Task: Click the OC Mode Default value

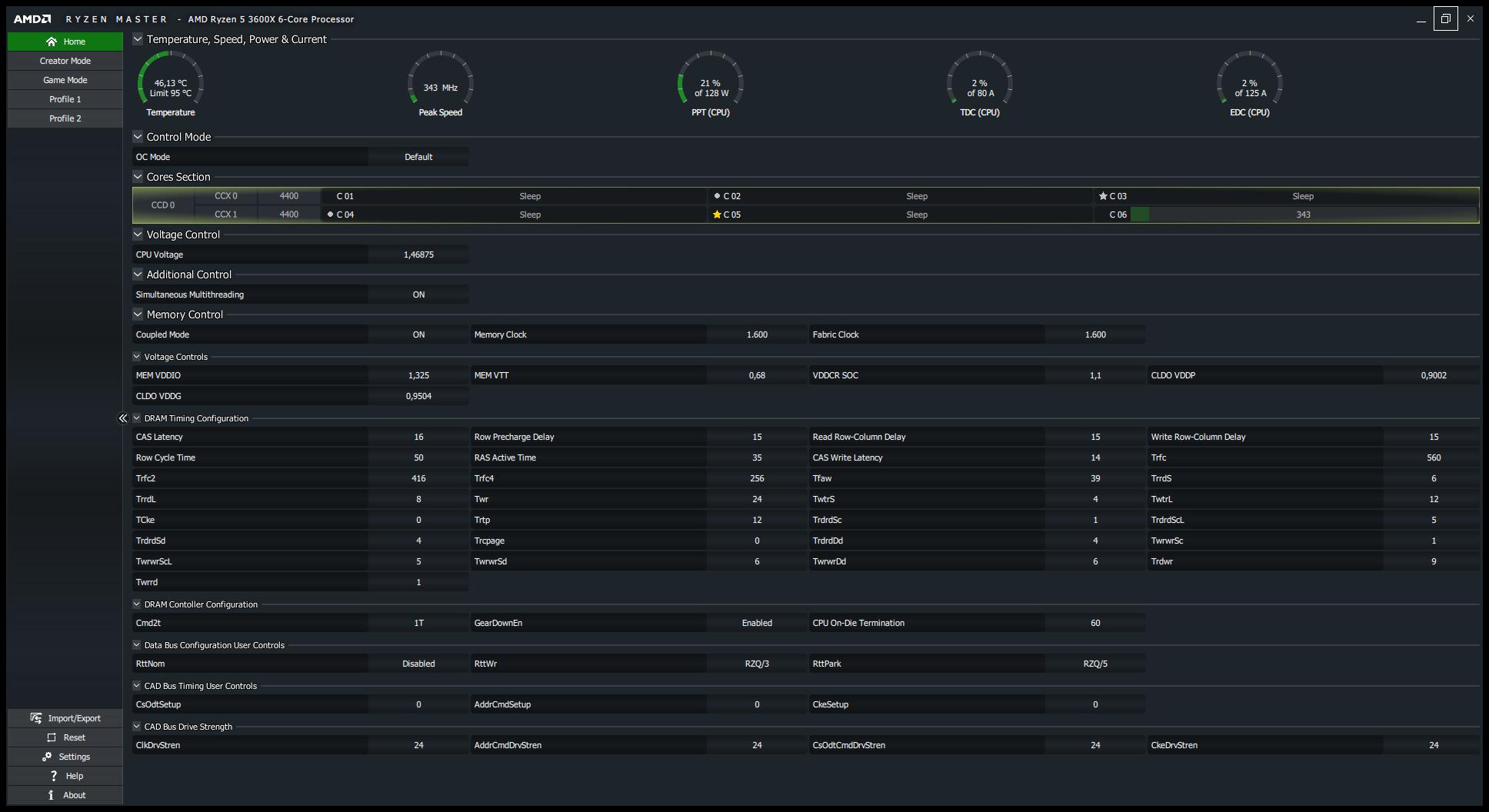Action: (418, 157)
